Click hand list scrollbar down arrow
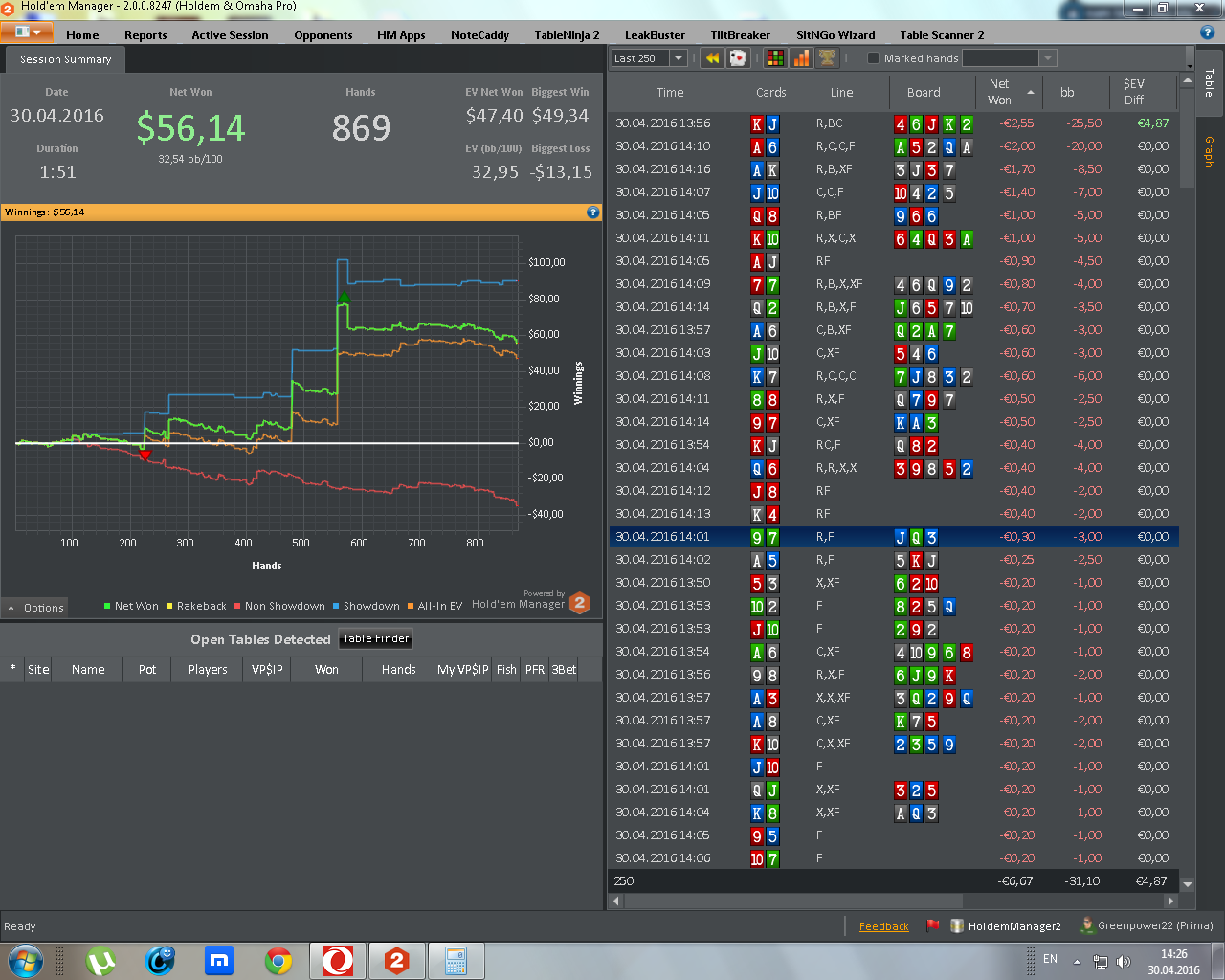Image resolution: width=1225 pixels, height=980 pixels. click(1187, 883)
